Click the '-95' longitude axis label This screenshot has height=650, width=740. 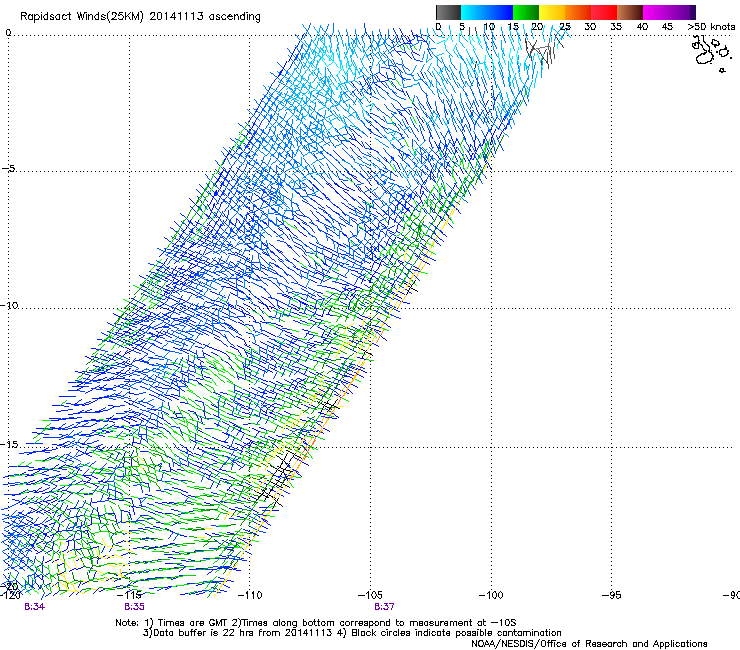(x=611, y=595)
